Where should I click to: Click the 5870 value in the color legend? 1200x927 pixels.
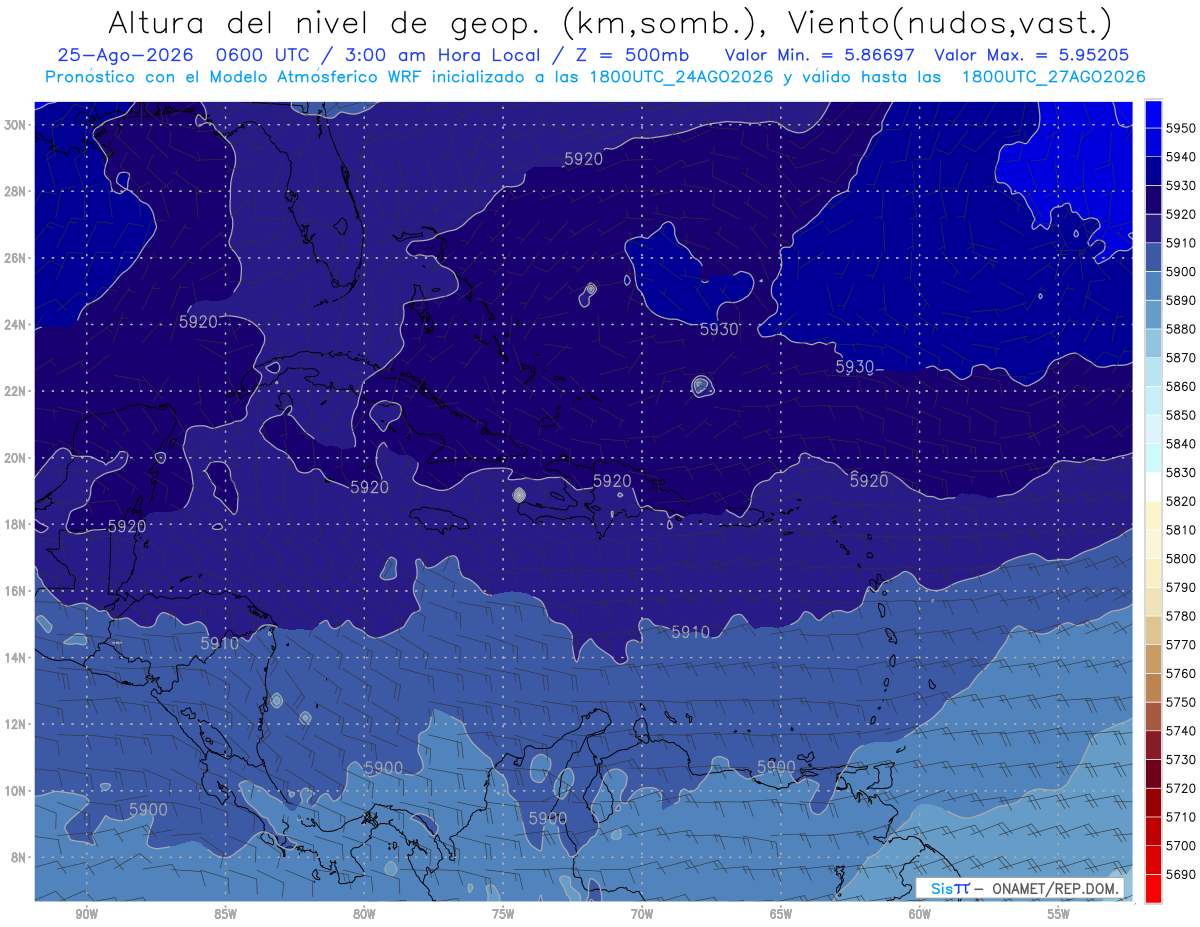pyautogui.click(x=1181, y=358)
